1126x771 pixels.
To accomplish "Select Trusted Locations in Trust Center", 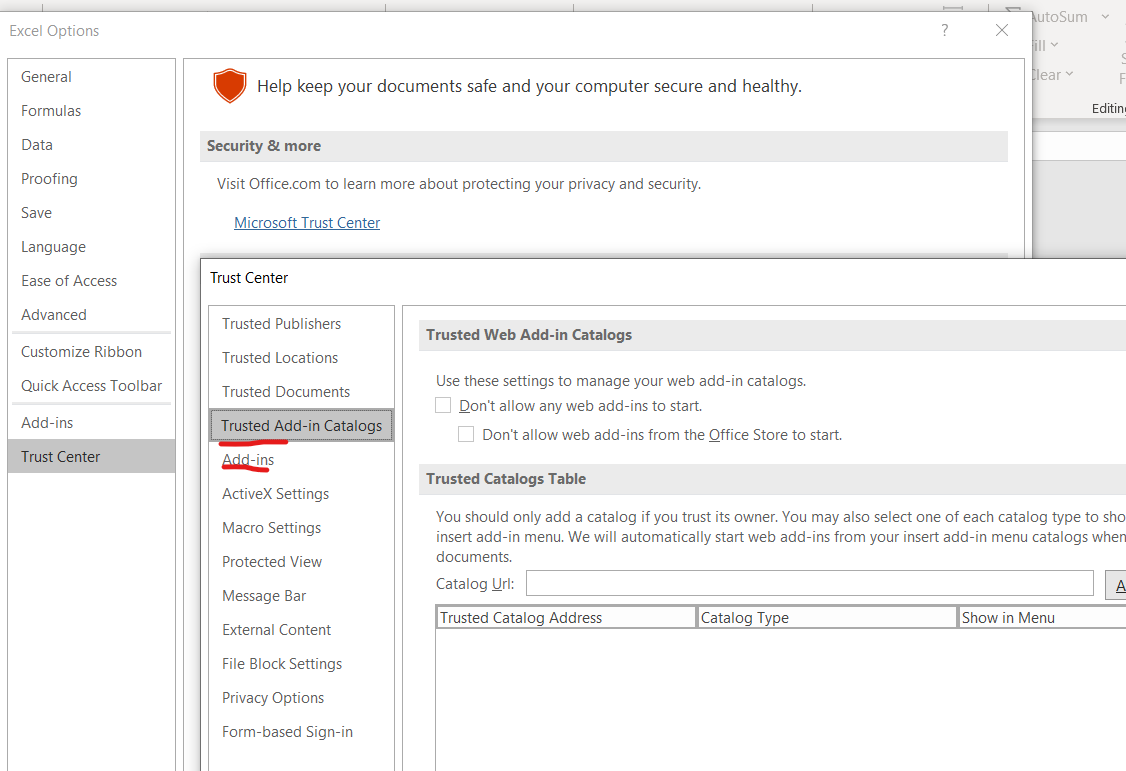I will 280,358.
